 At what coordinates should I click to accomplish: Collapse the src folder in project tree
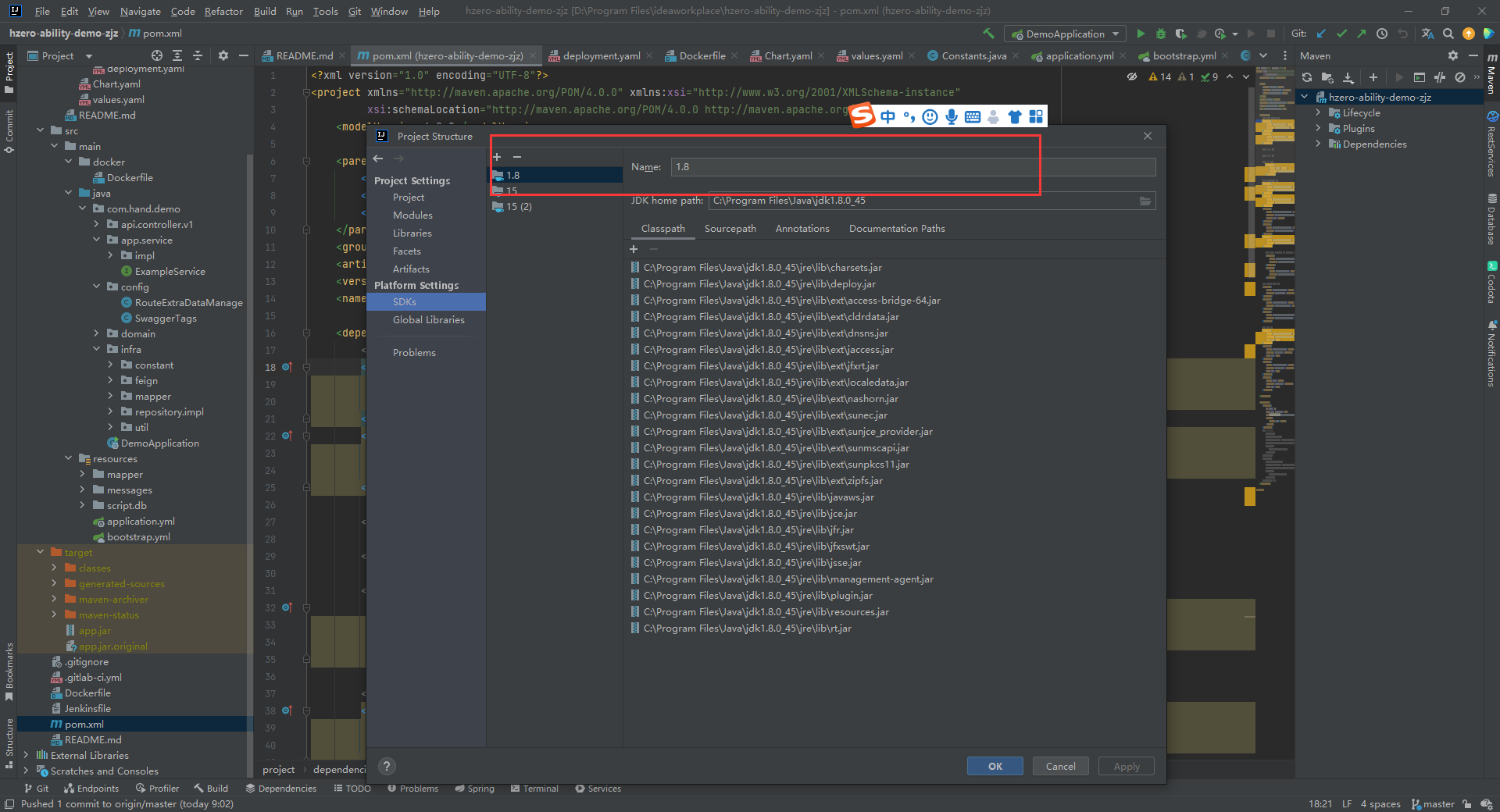tap(40, 130)
